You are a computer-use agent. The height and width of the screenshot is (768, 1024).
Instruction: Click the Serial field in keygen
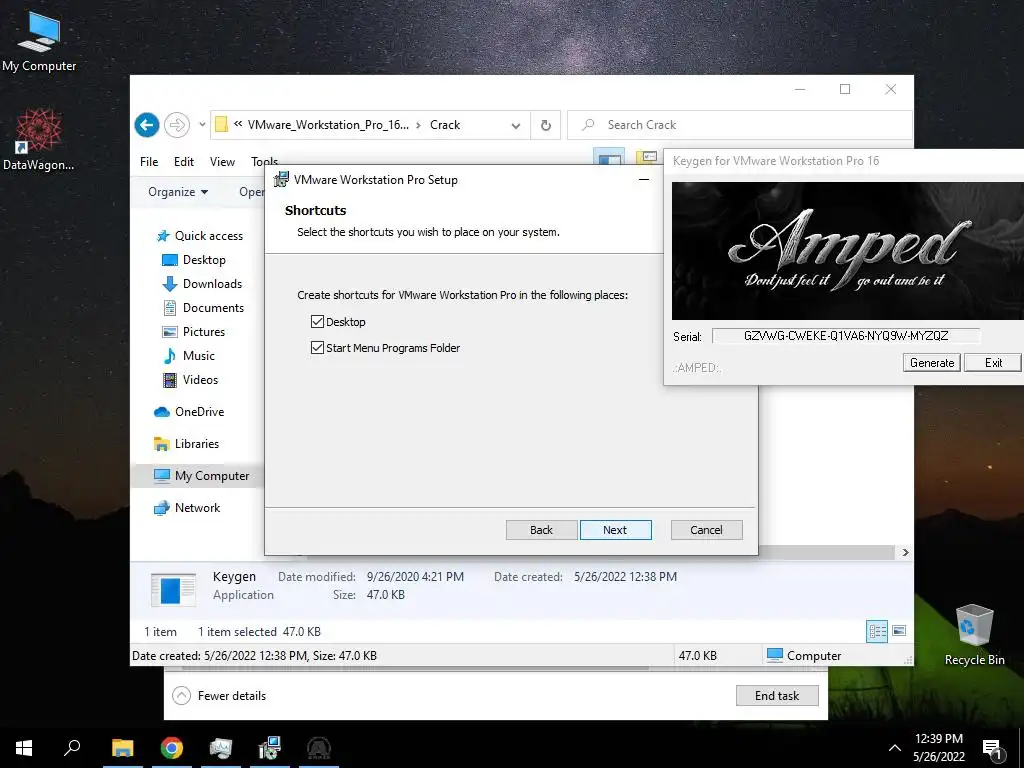pyautogui.click(x=846, y=336)
